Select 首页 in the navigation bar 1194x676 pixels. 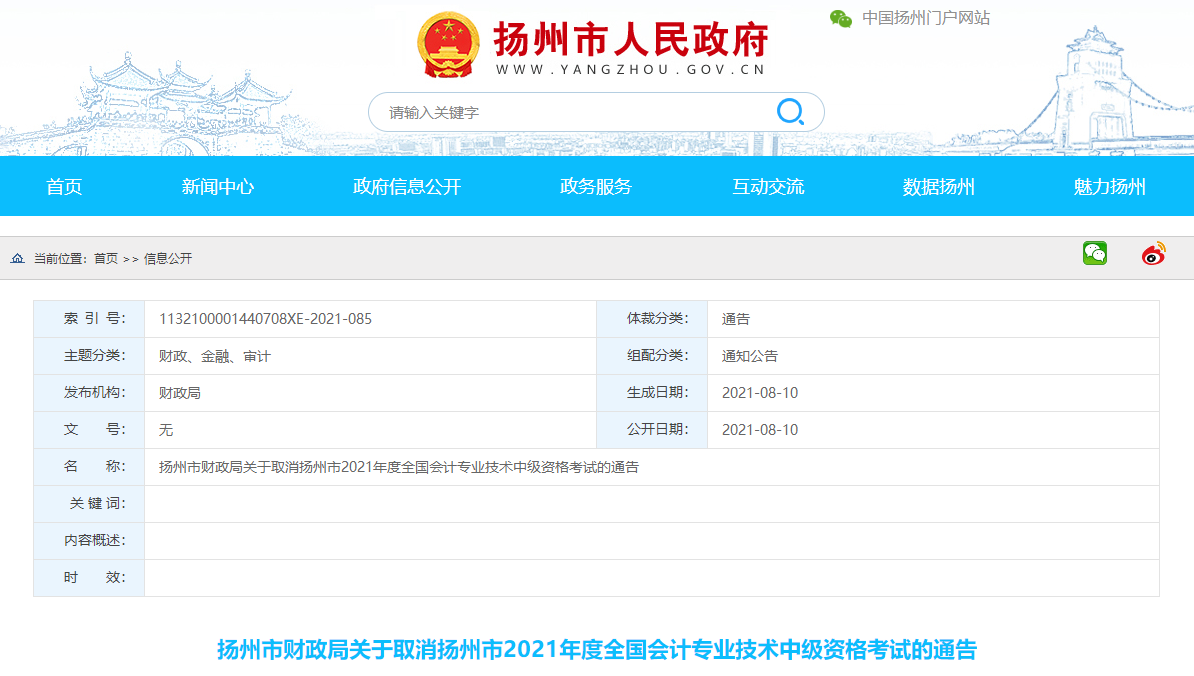(x=64, y=186)
